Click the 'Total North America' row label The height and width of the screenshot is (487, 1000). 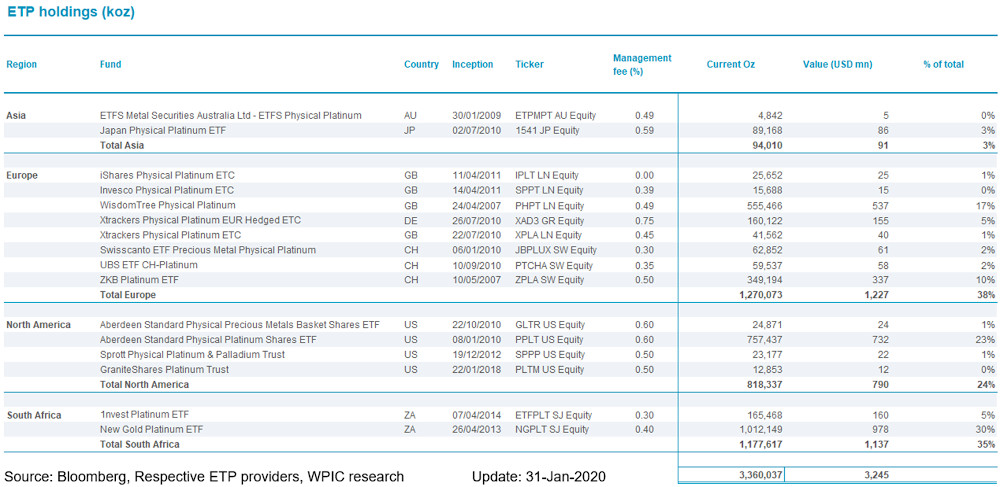145,384
